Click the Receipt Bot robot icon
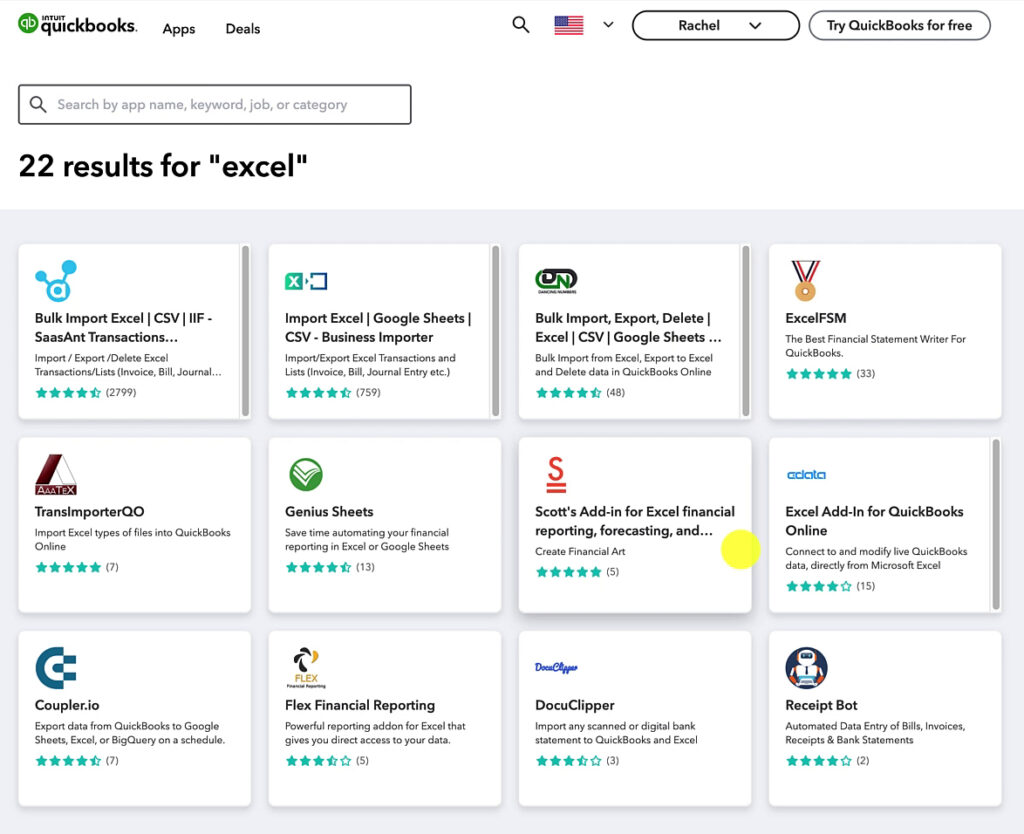Screen dimensions: 1024x834 pos(805,666)
